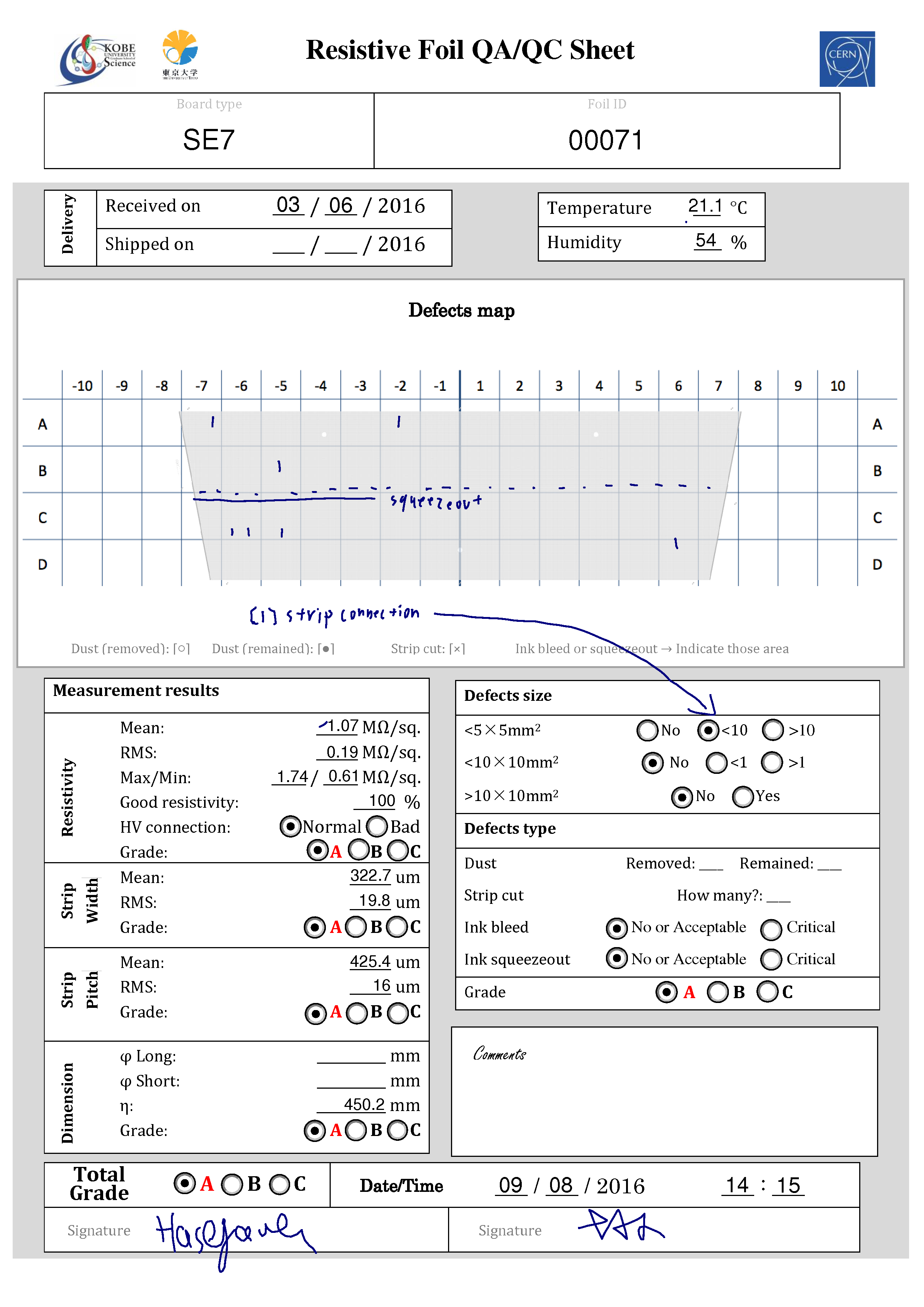The image size is (924, 1307).
Task: Click the Dust Removed blank field
Action: 711,864
